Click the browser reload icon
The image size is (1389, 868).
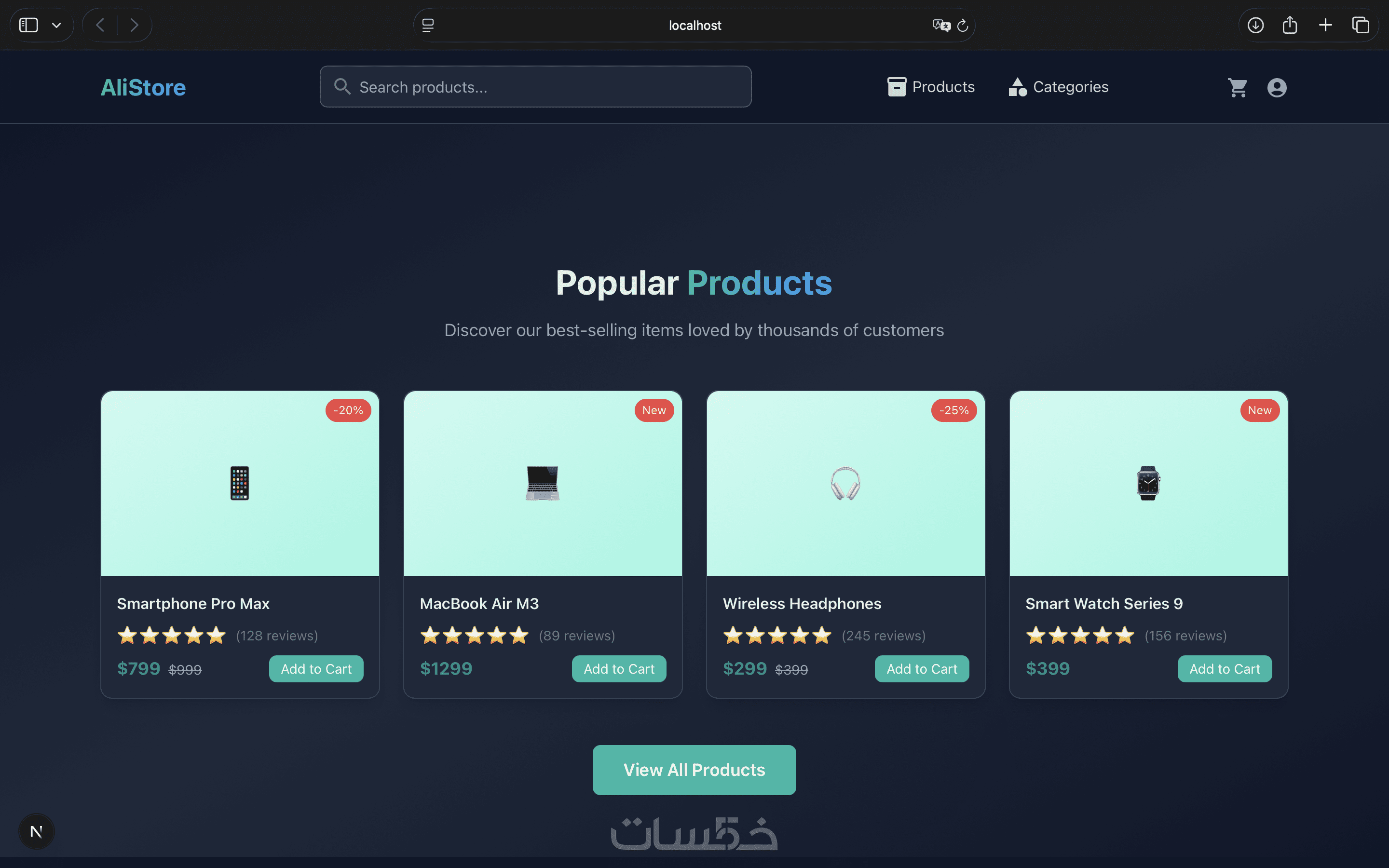coord(963,25)
